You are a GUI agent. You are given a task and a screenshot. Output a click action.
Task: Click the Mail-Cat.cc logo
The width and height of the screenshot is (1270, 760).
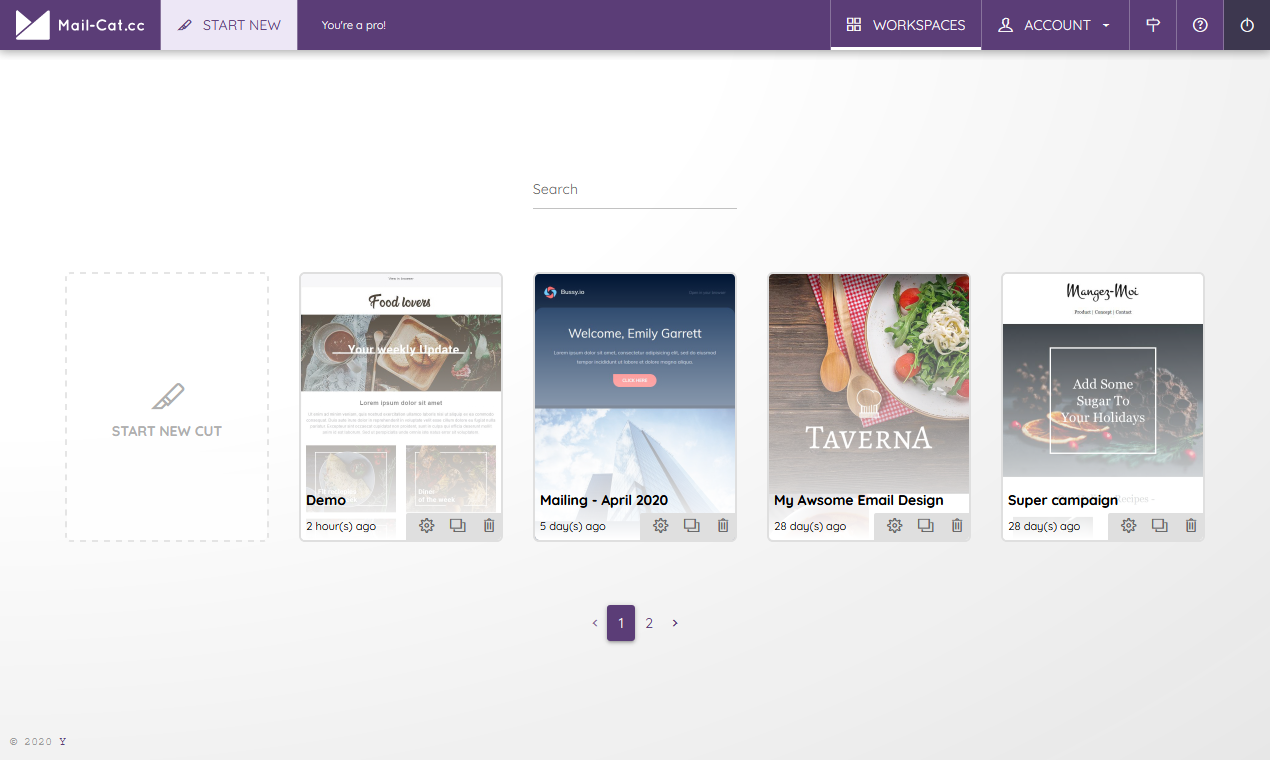pyautogui.click(x=80, y=25)
